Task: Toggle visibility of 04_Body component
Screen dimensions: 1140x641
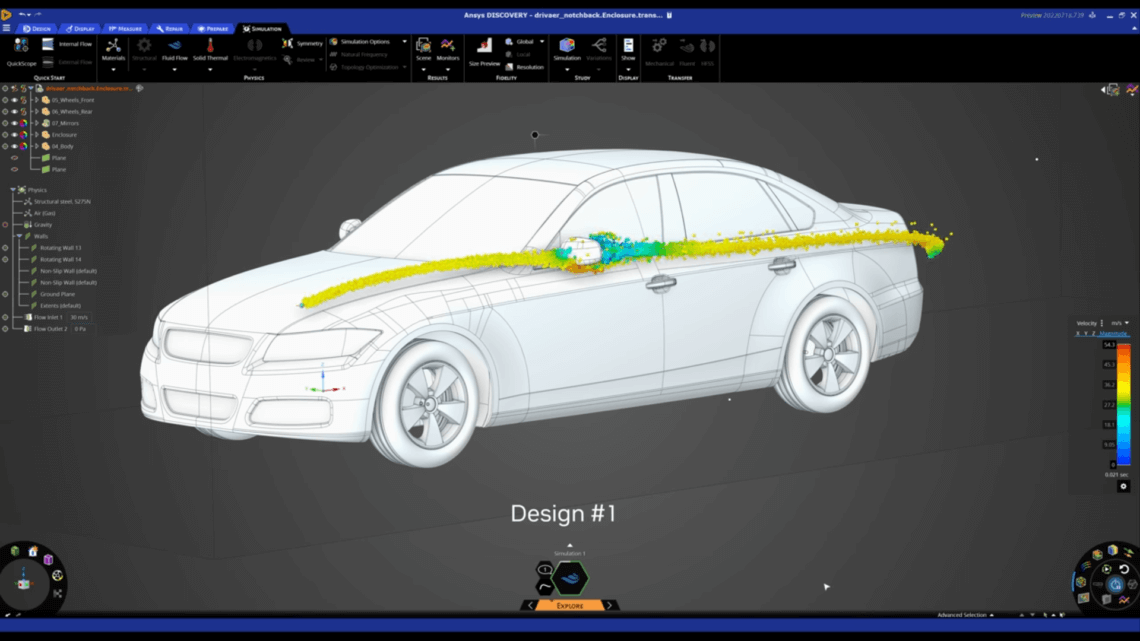Action: (14, 146)
